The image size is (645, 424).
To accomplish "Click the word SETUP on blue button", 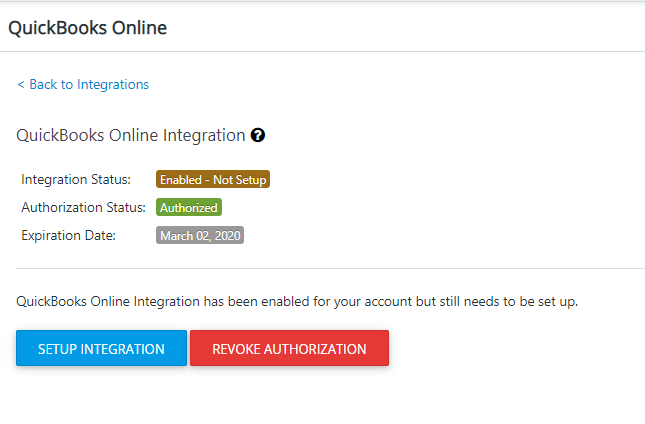I will click(x=58, y=349).
